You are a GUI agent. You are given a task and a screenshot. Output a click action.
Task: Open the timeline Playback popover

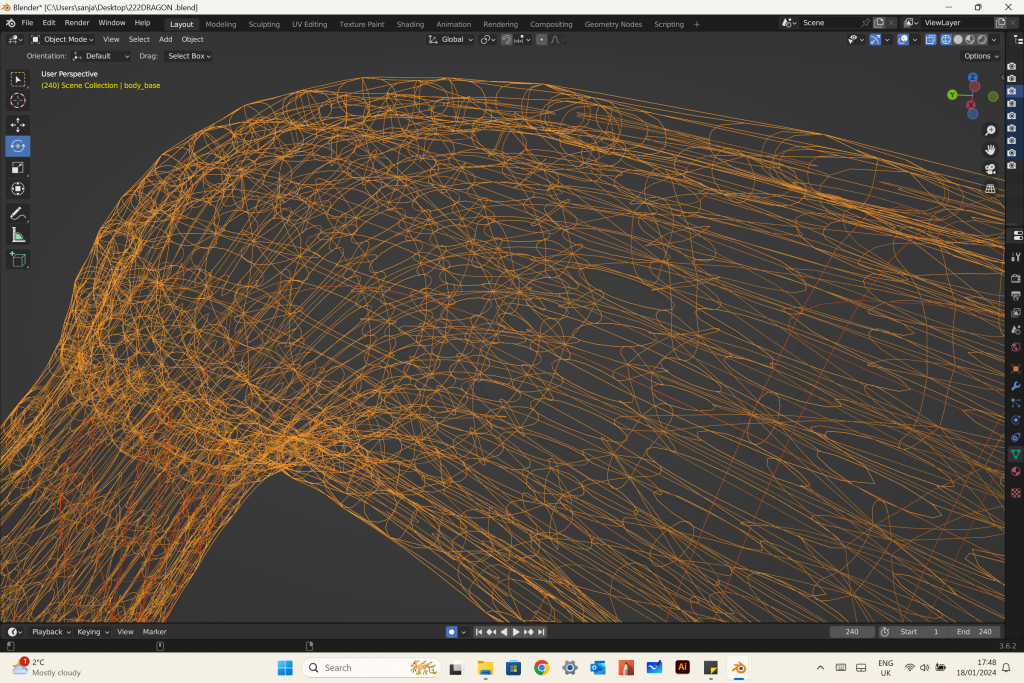click(51, 632)
